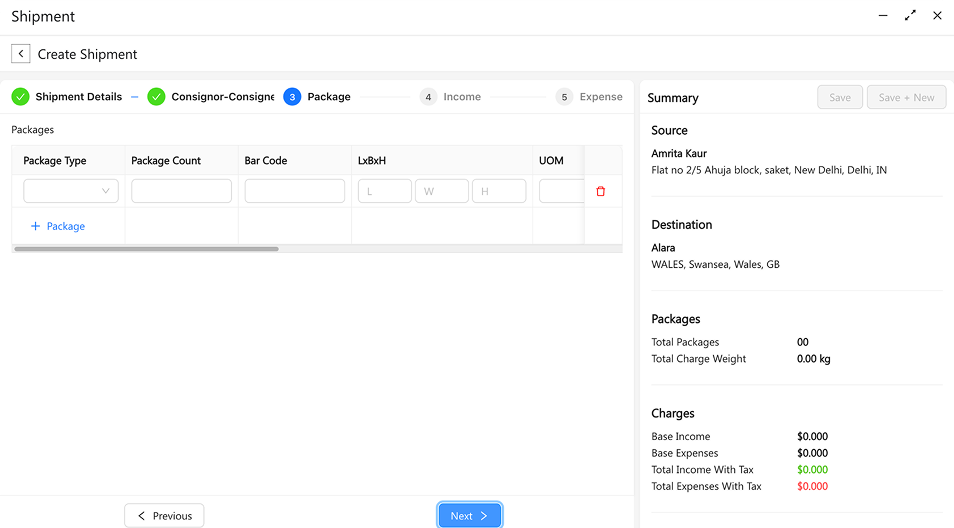Expand the window with maximize icon
The width and height of the screenshot is (954, 528).
tap(910, 16)
